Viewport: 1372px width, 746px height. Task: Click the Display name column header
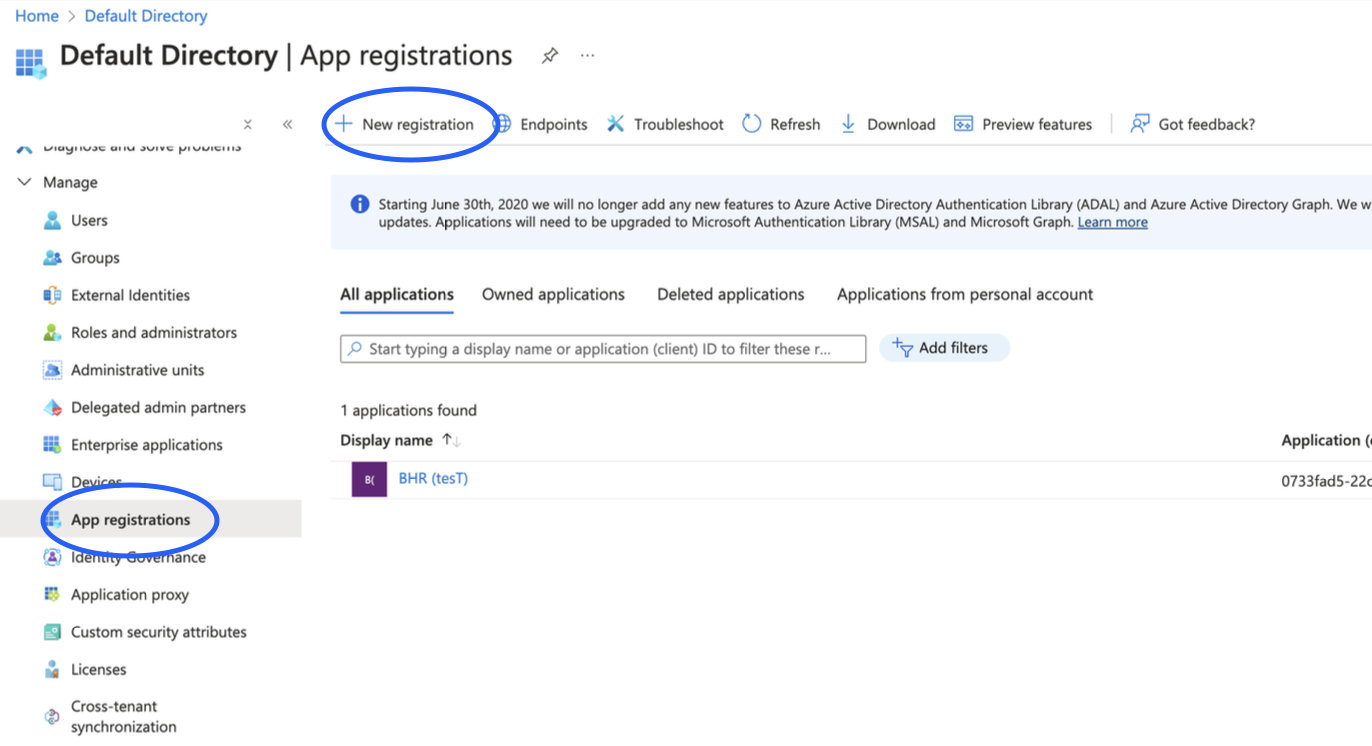(386, 440)
